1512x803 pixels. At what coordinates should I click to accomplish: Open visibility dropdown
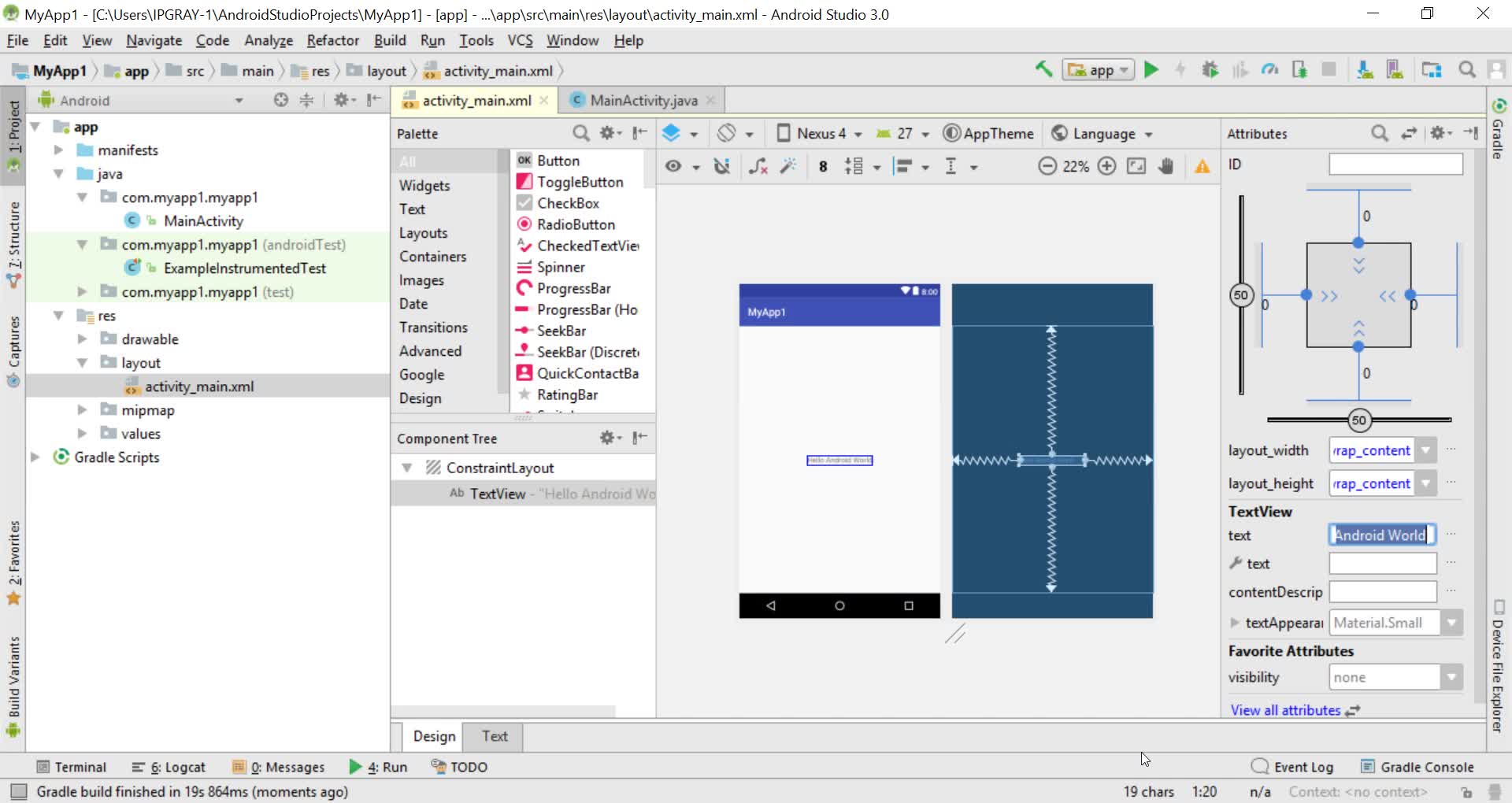pyautogui.click(x=1451, y=677)
